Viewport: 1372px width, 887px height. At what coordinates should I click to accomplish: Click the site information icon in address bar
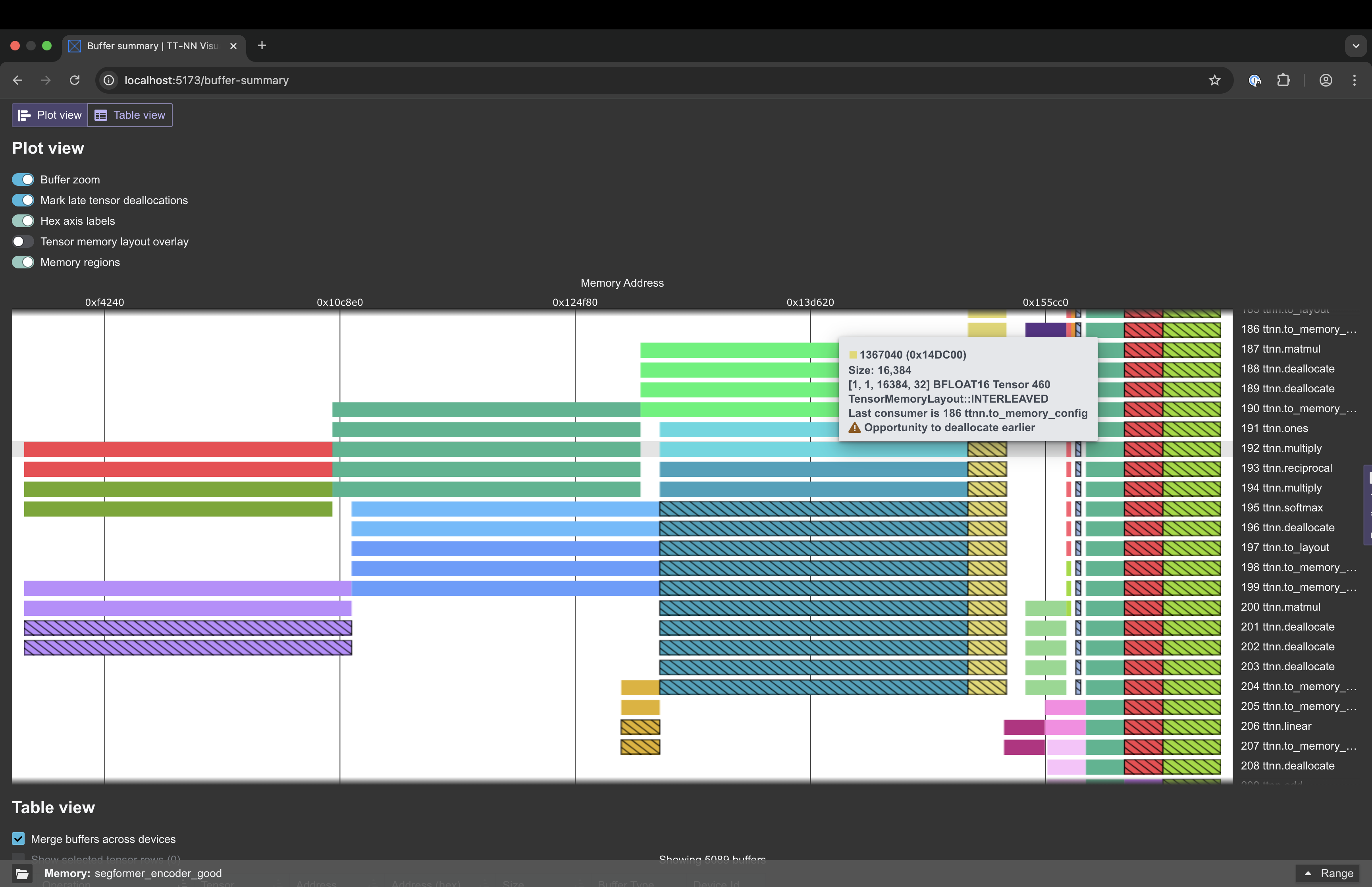click(x=109, y=80)
